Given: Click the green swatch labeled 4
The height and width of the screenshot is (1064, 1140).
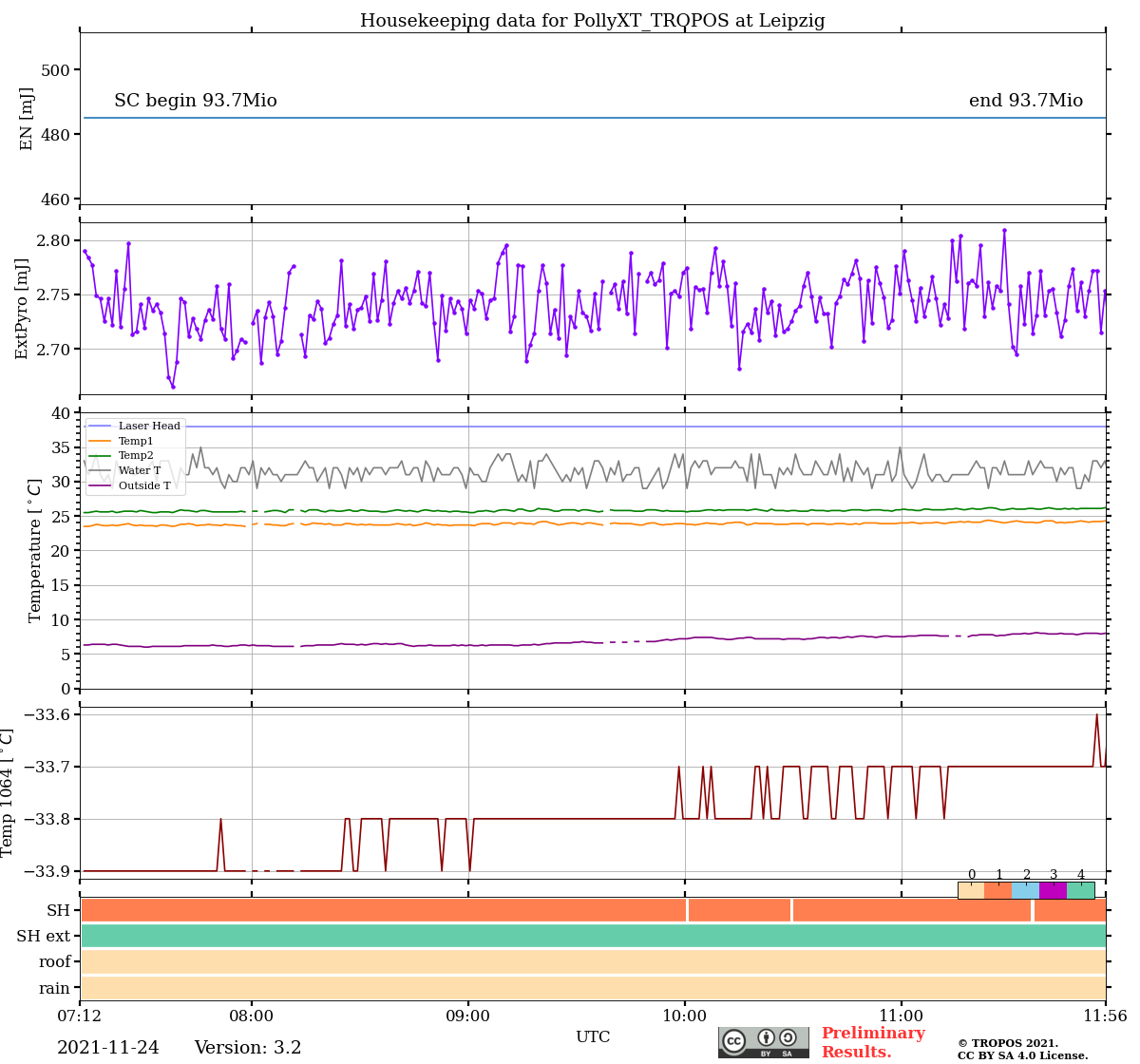Looking at the screenshot, I should coord(1081,890).
